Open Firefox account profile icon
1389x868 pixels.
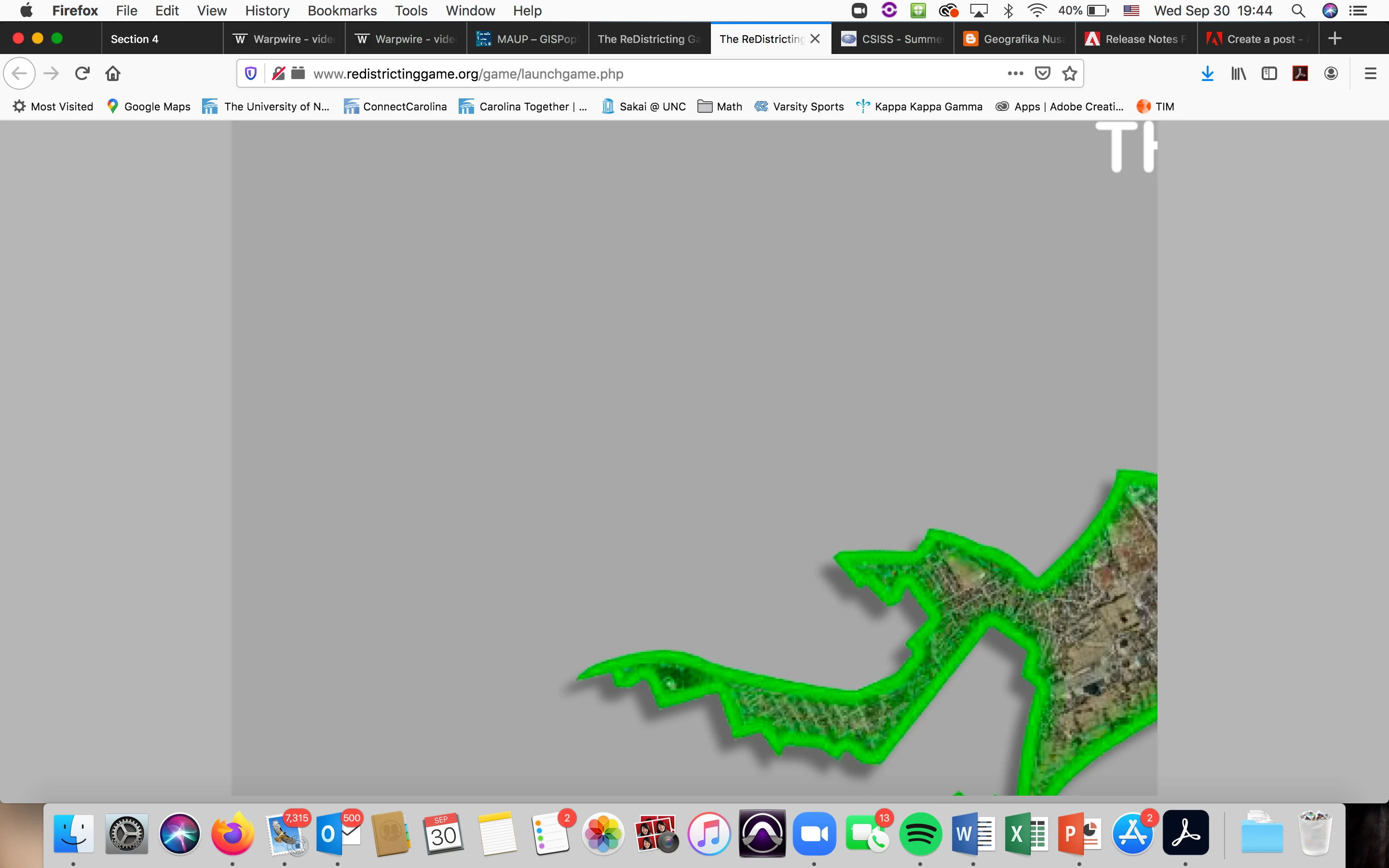(x=1331, y=73)
